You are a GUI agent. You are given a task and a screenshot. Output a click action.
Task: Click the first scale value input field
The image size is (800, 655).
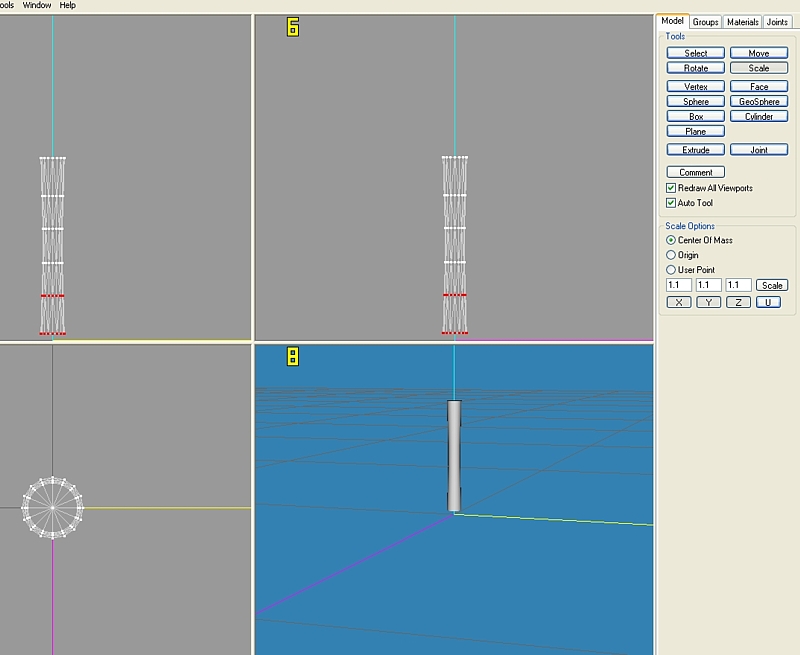[x=679, y=285]
